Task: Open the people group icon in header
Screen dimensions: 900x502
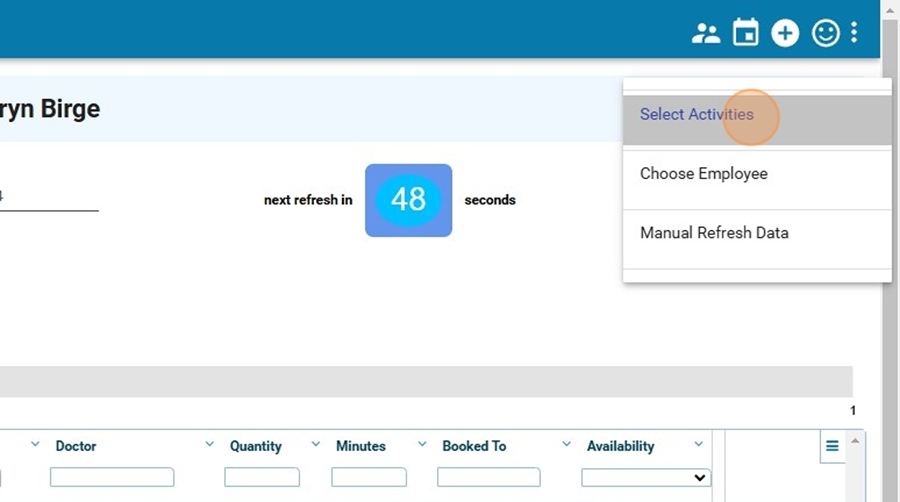Action: pos(705,33)
